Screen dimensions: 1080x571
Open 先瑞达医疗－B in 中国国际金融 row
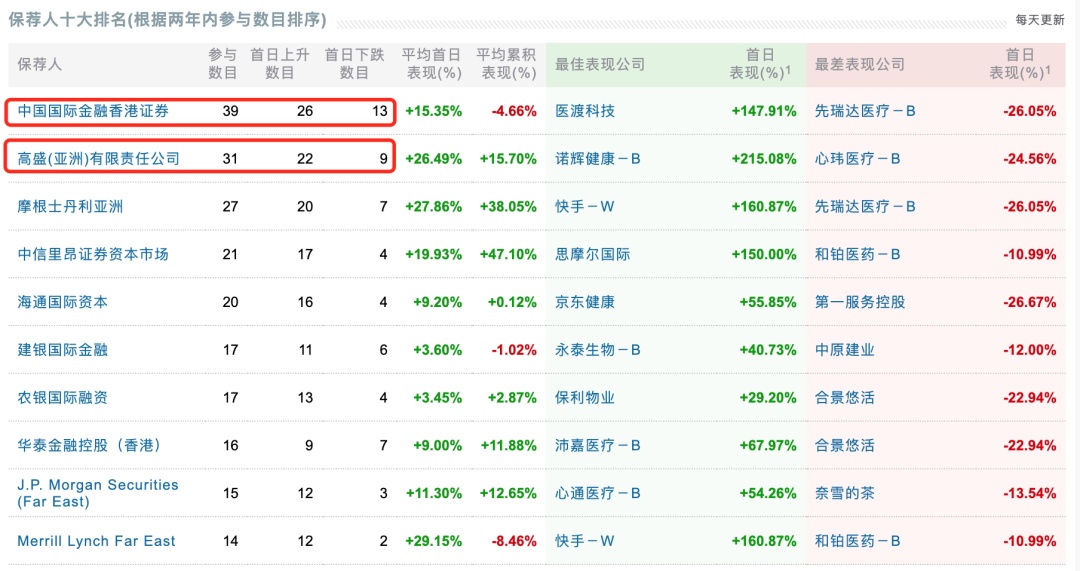tap(865, 111)
